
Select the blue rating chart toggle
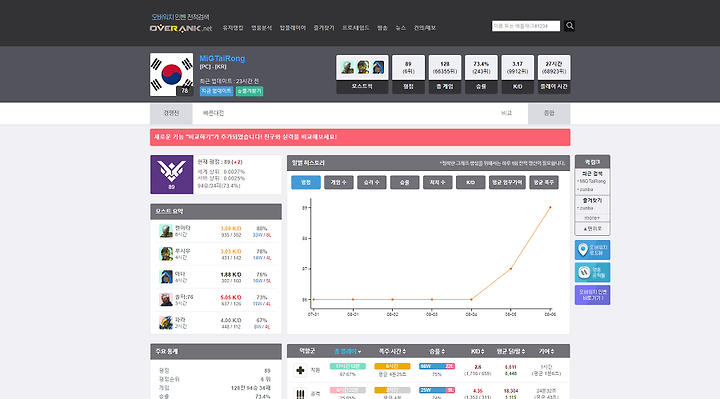pos(306,182)
